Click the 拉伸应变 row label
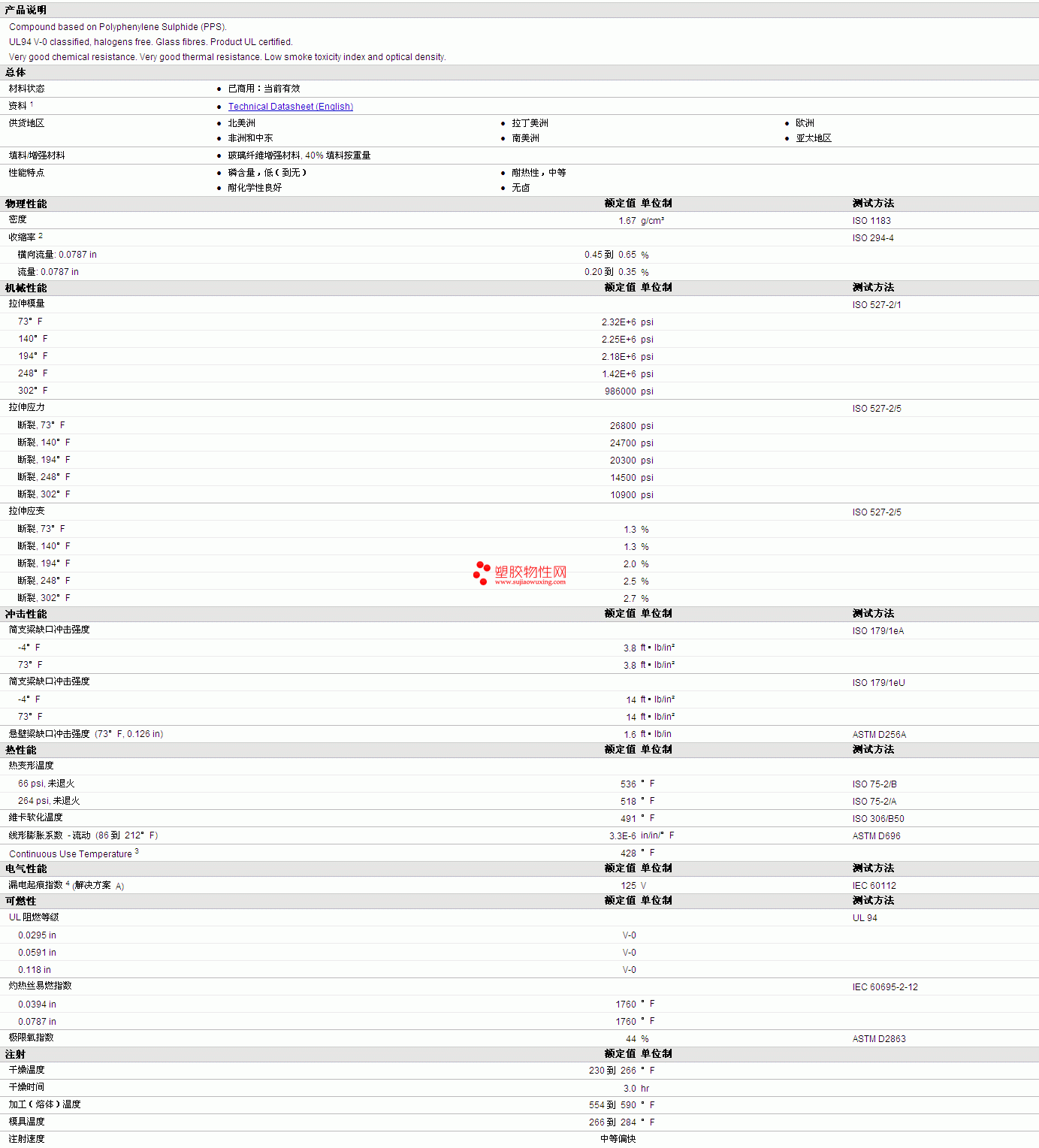Image resolution: width=1039 pixels, height=1148 pixels. point(26,511)
